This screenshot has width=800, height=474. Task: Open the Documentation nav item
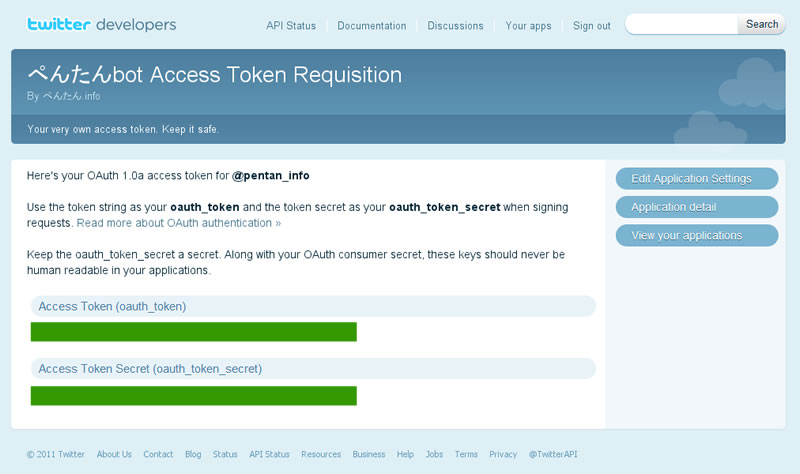(371, 26)
